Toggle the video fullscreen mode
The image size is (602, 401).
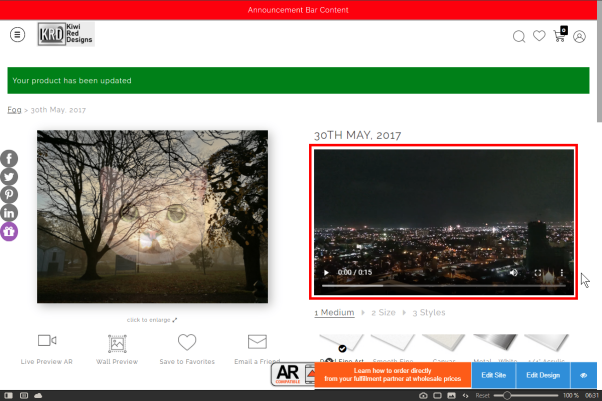[x=538, y=272]
